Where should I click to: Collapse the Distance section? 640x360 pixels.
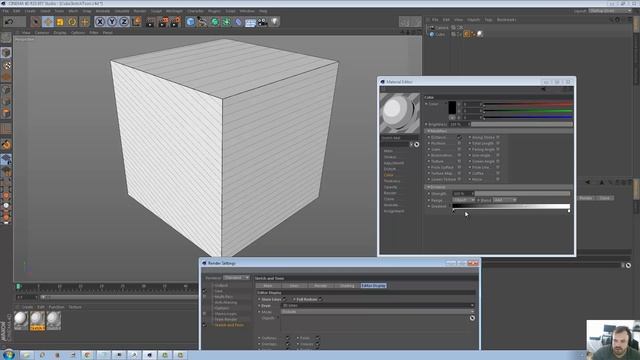(428, 187)
